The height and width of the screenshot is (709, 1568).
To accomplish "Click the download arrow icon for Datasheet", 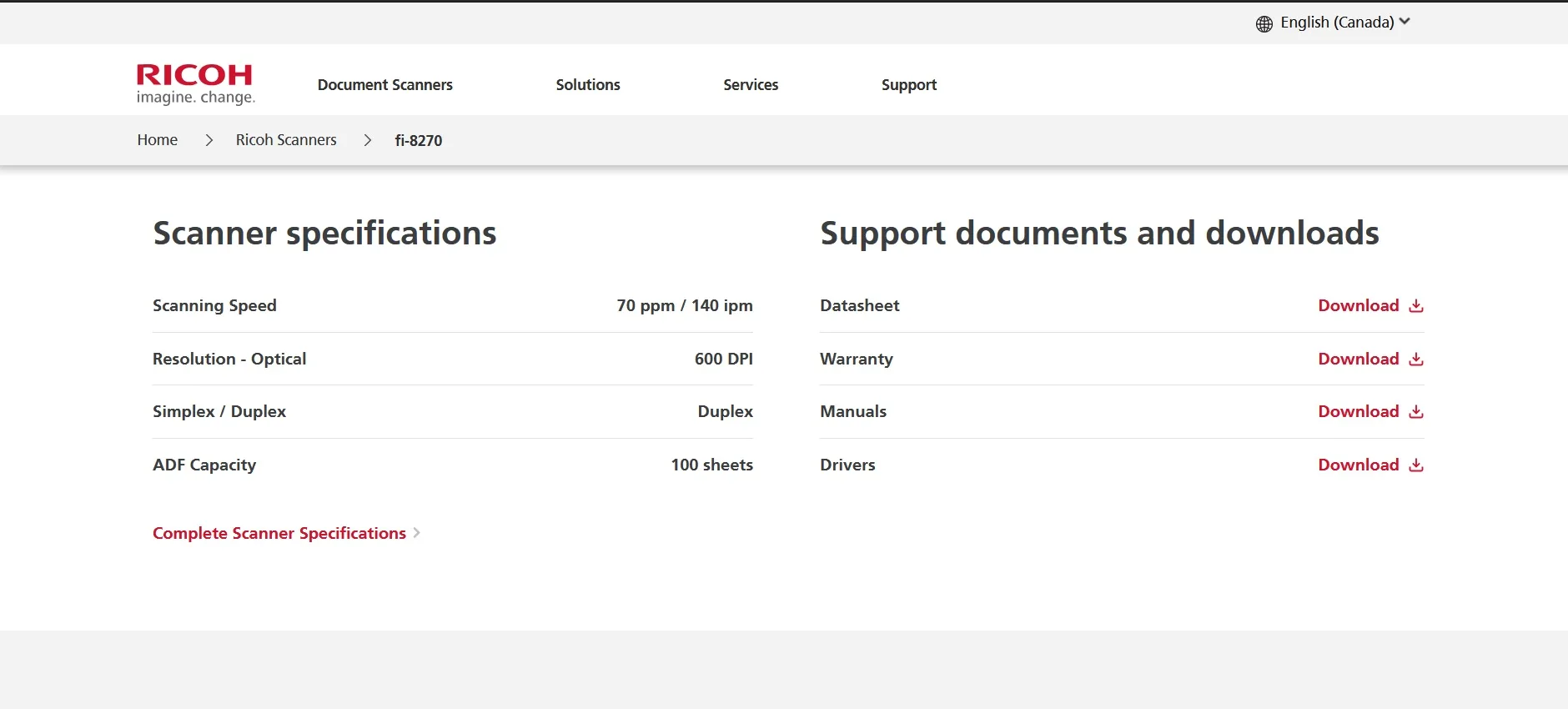I will (x=1415, y=306).
